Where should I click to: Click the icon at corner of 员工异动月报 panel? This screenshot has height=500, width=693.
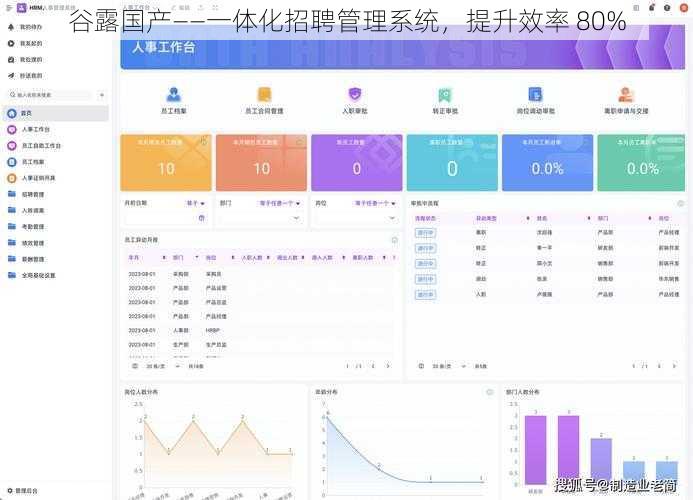pyautogui.click(x=395, y=240)
